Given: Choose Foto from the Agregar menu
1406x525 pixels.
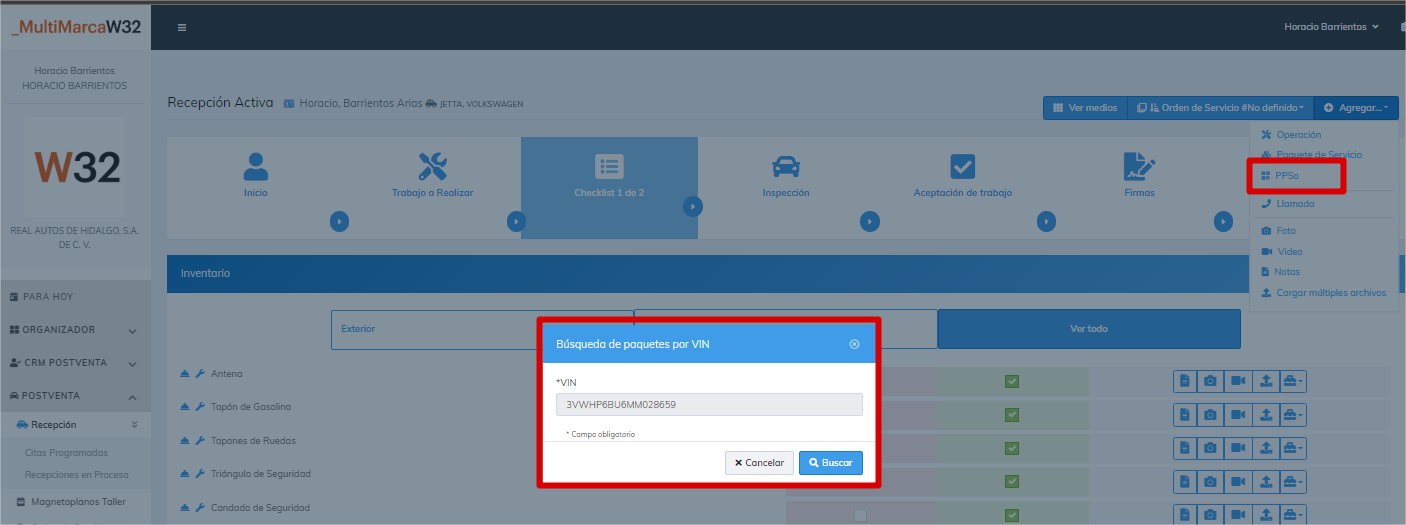Looking at the screenshot, I should (x=1278, y=231).
